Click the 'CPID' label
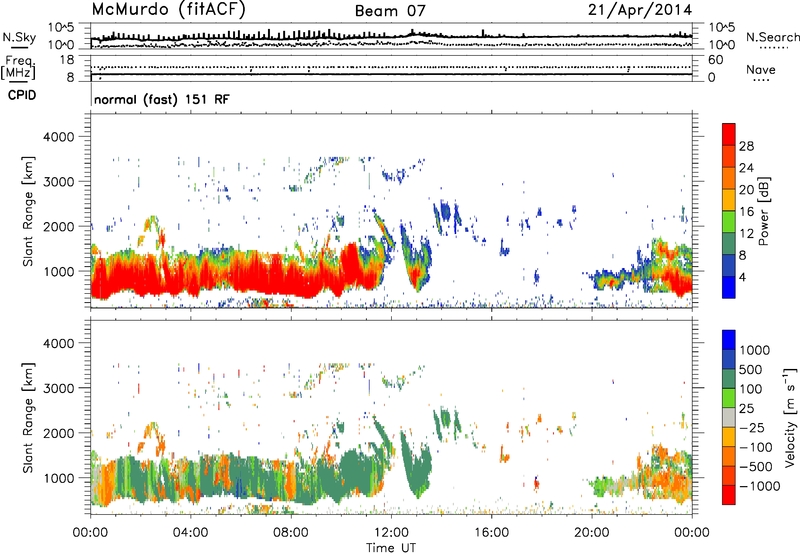This screenshot has width=800, height=554. click(x=22, y=95)
